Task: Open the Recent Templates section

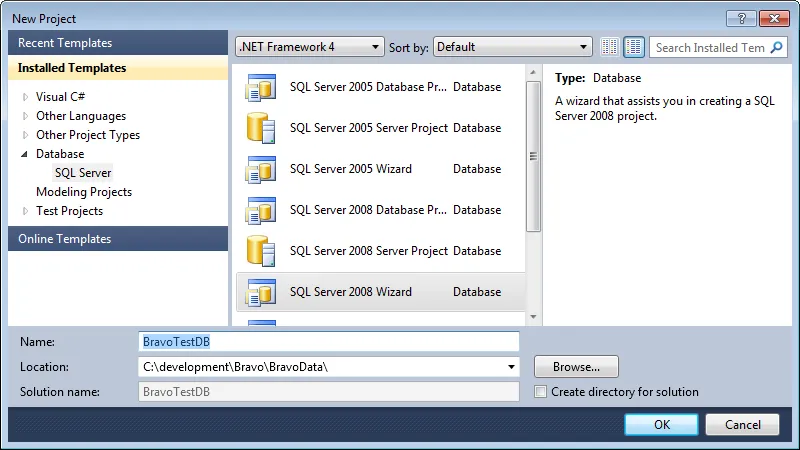Action: [118, 43]
